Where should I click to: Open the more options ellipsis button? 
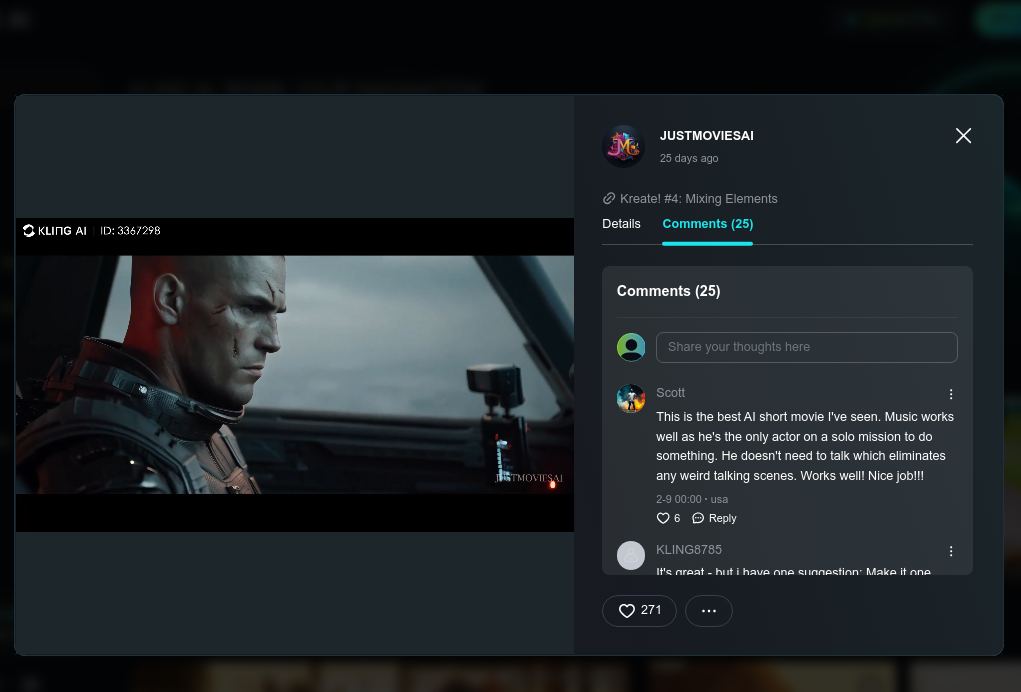coord(708,611)
